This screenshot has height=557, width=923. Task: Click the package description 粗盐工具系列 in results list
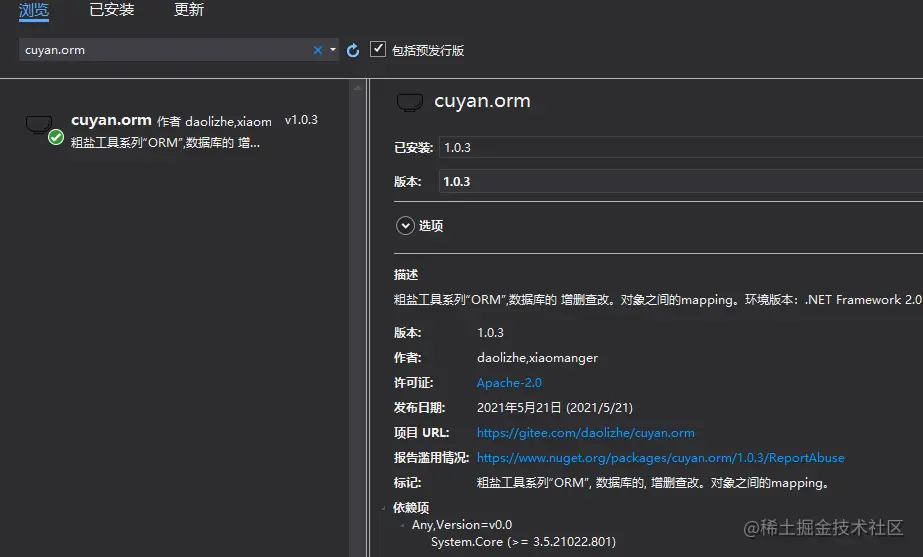(165, 142)
